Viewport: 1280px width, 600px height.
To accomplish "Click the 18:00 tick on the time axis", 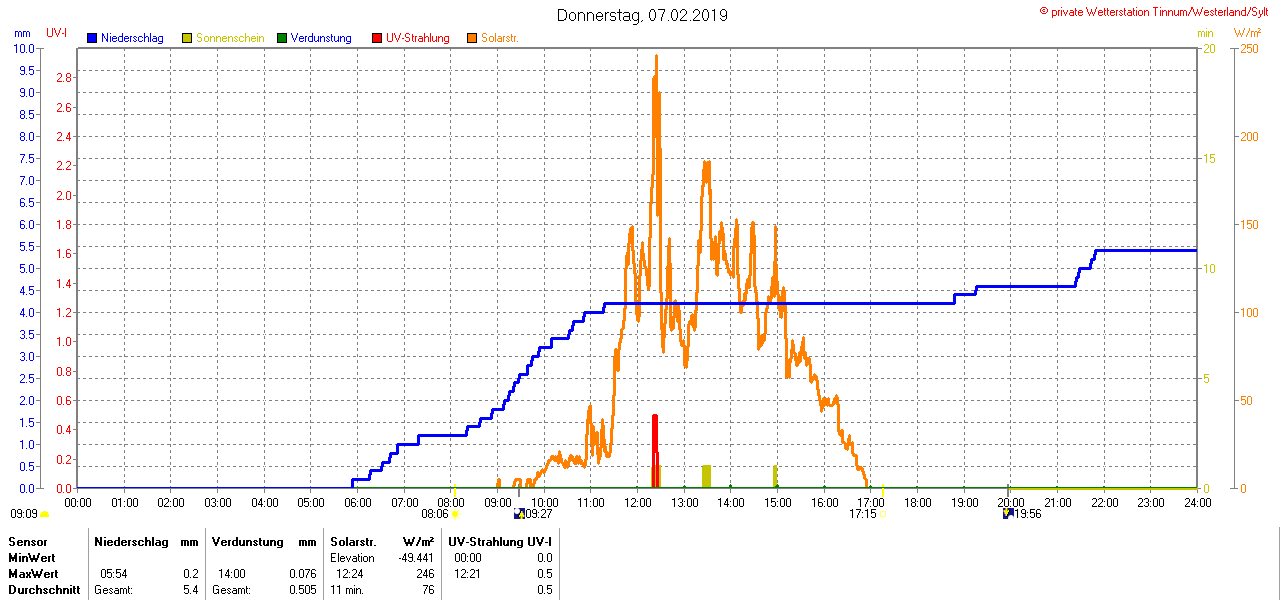I will pyautogui.click(x=917, y=502).
